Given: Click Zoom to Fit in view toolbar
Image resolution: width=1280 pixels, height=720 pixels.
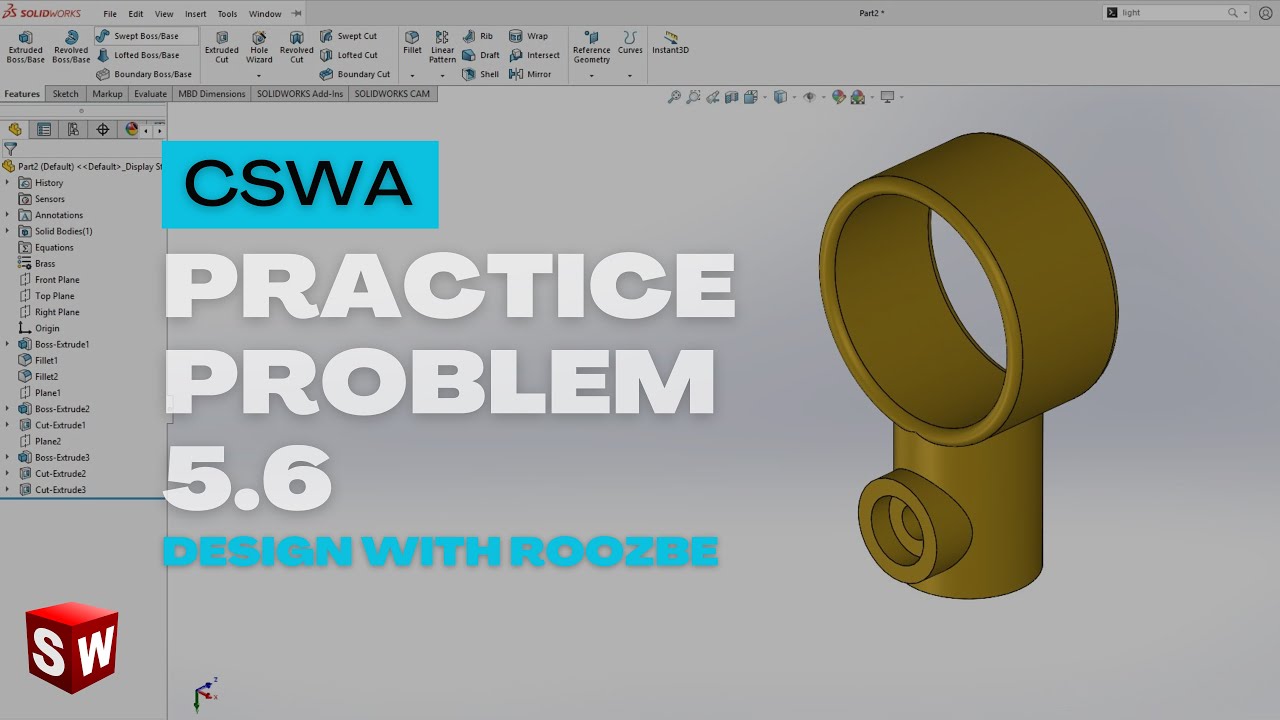Looking at the screenshot, I should click(674, 97).
